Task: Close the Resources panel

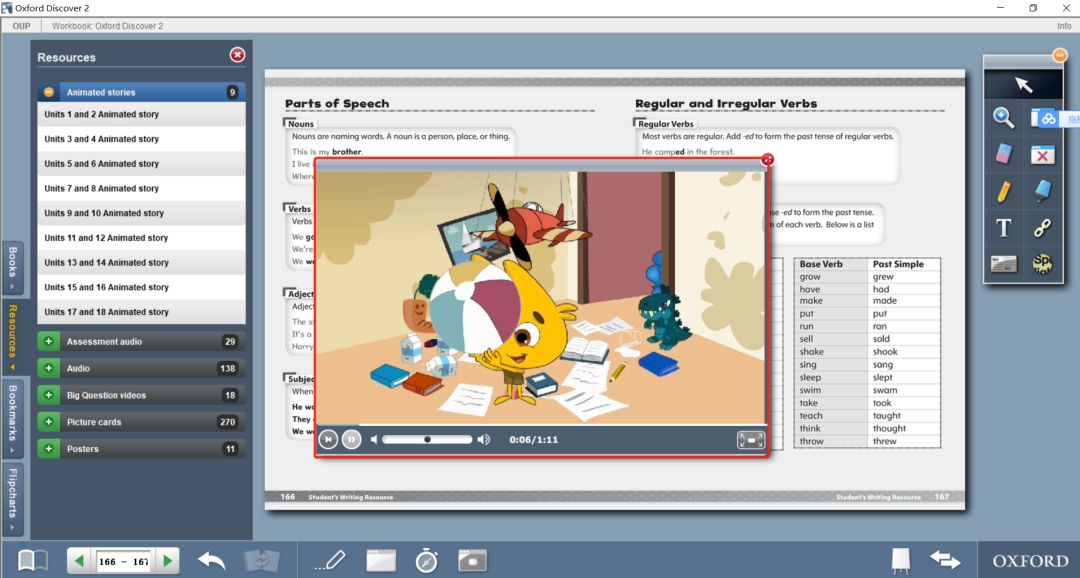Action: tap(237, 55)
